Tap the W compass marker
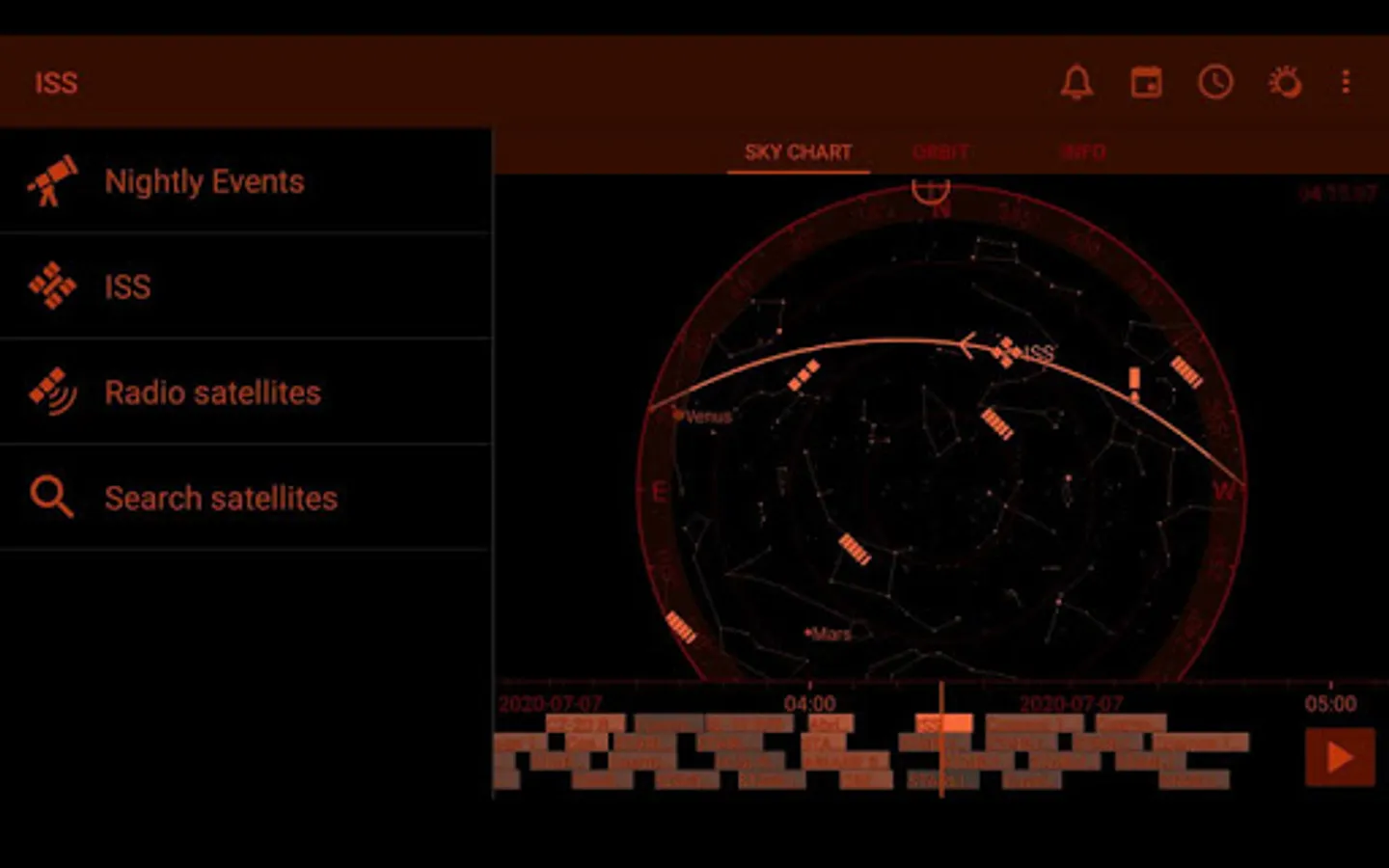 [x=1224, y=492]
